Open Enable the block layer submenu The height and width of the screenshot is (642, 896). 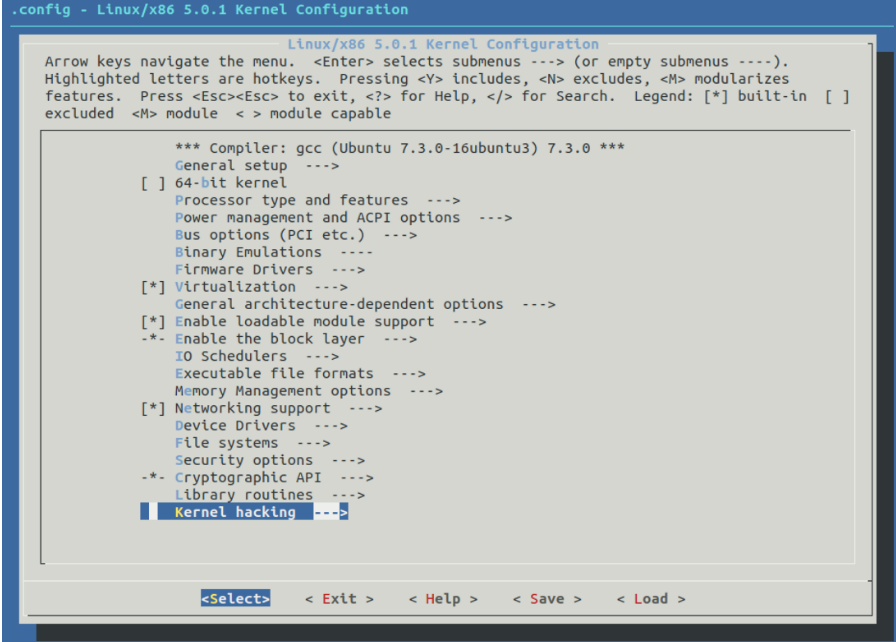point(295,339)
